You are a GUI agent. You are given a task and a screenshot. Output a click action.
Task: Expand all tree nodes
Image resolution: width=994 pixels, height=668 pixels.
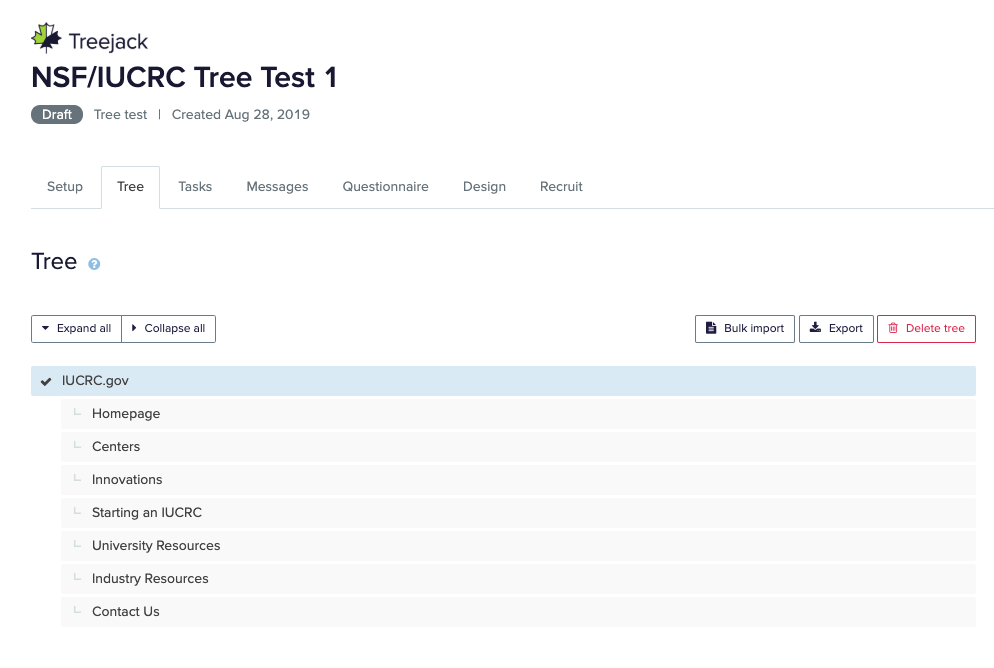point(77,328)
